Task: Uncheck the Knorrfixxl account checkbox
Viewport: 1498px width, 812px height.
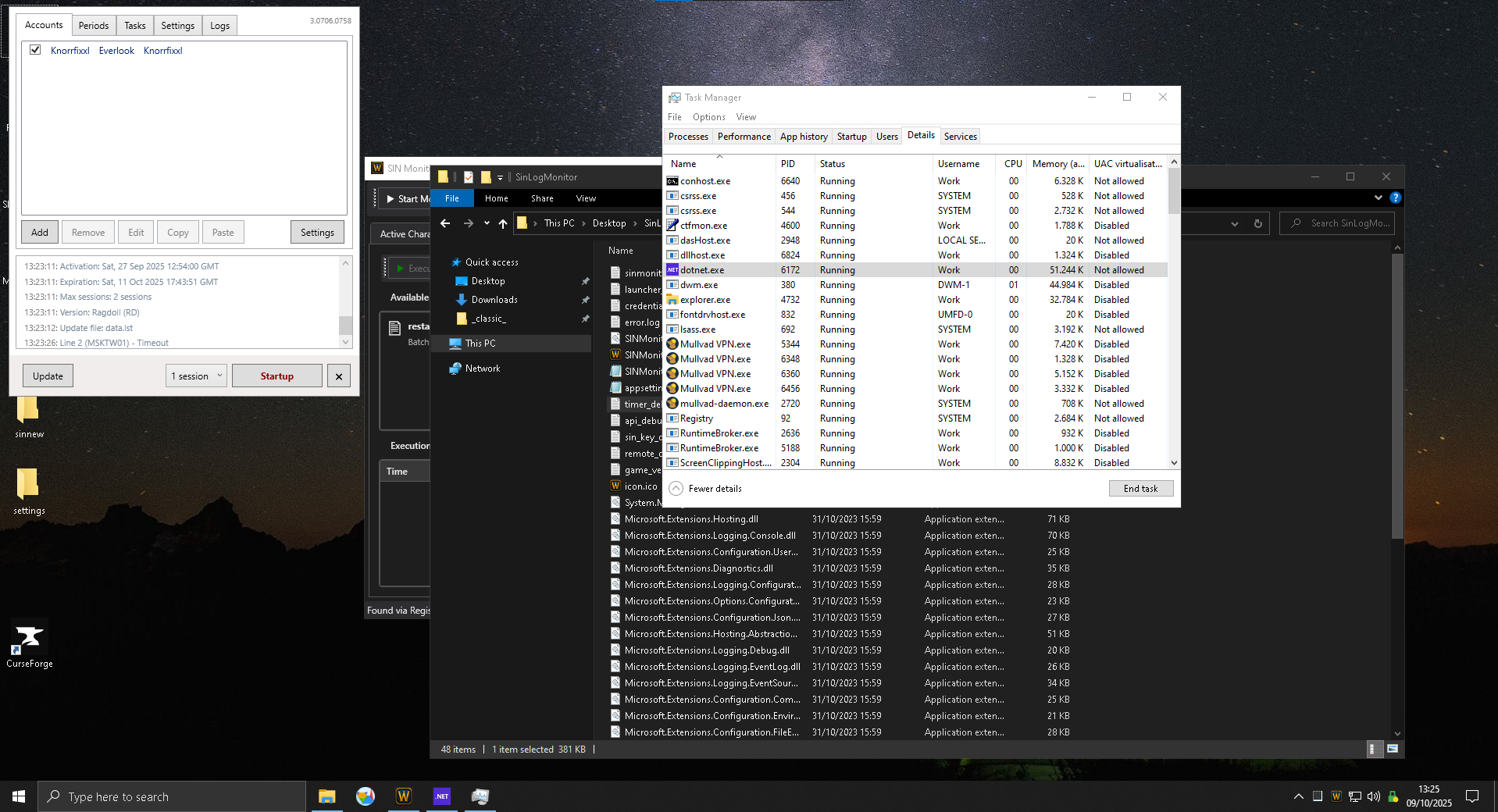Action: (x=35, y=49)
